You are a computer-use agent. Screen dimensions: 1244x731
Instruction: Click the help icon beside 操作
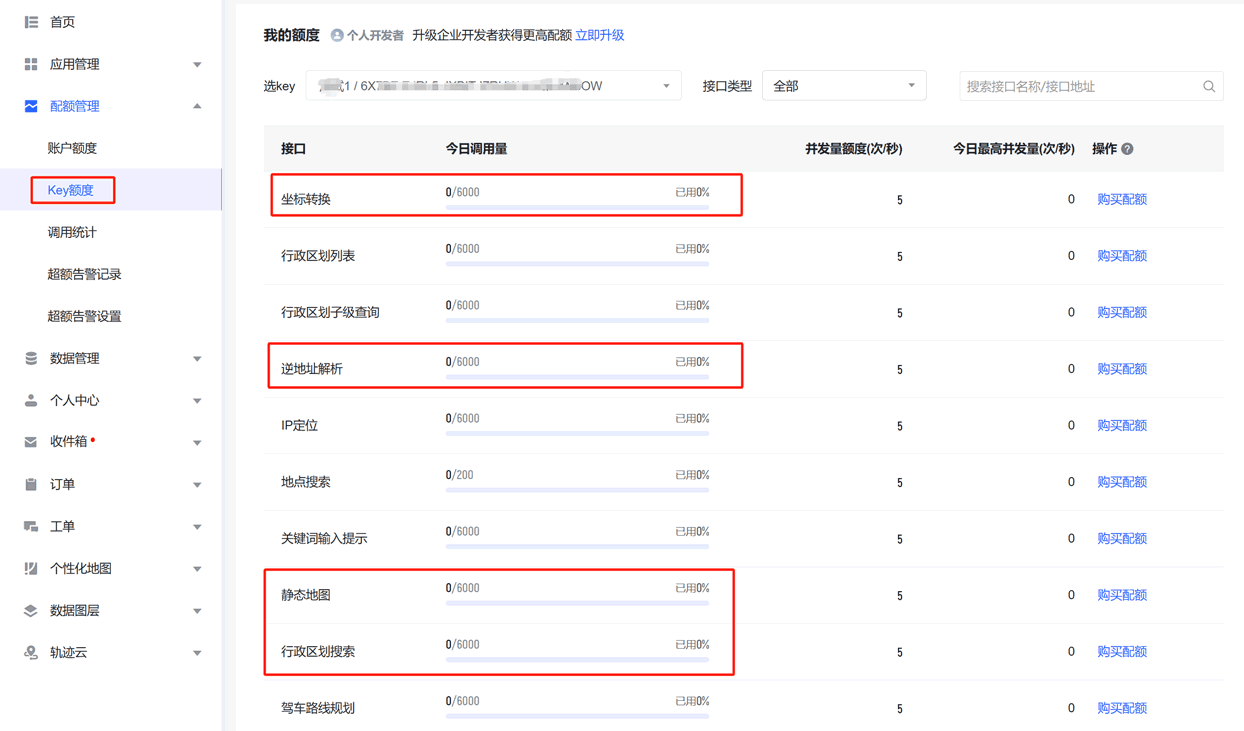[1127, 149]
